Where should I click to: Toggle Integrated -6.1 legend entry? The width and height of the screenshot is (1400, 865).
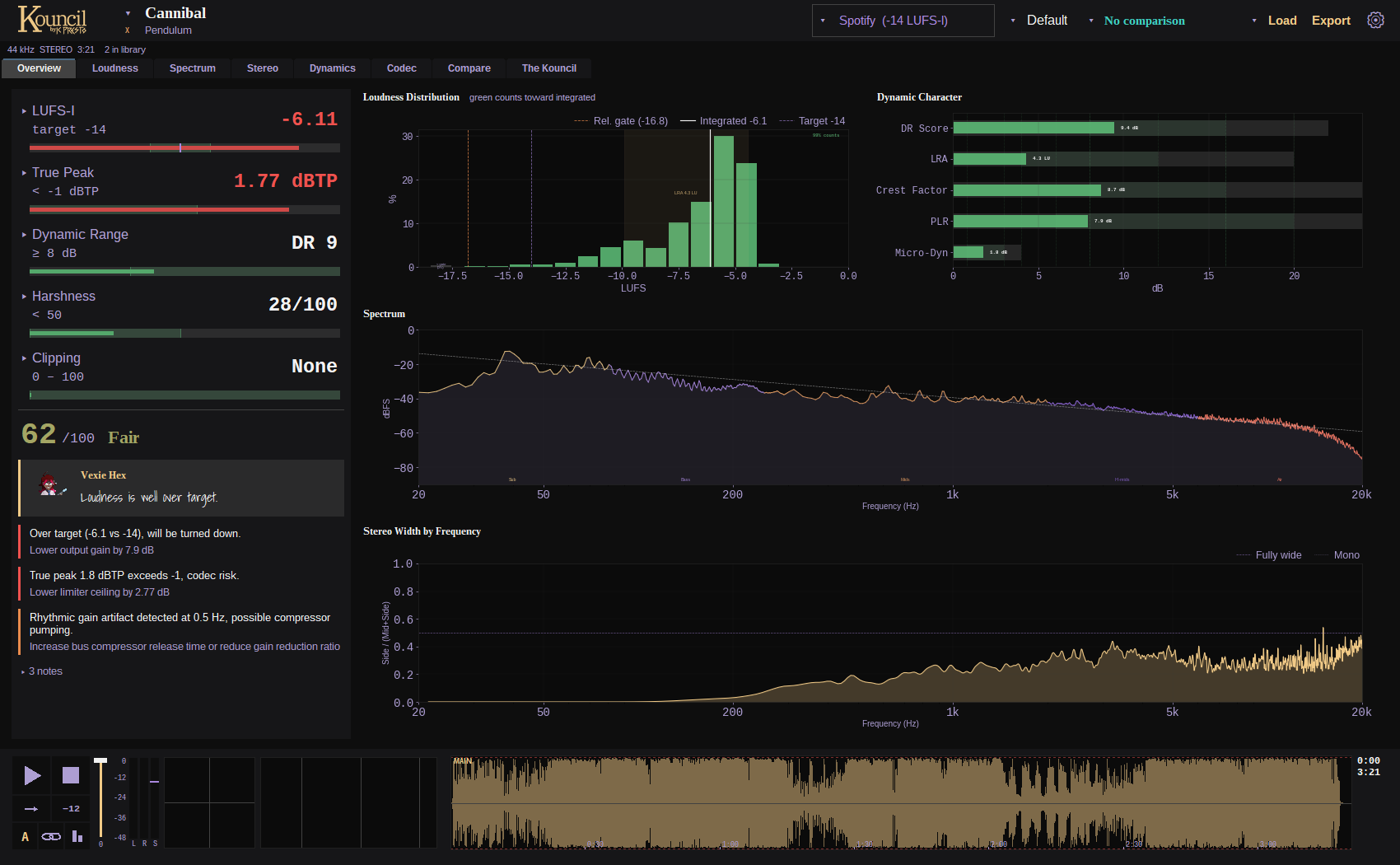(x=724, y=121)
